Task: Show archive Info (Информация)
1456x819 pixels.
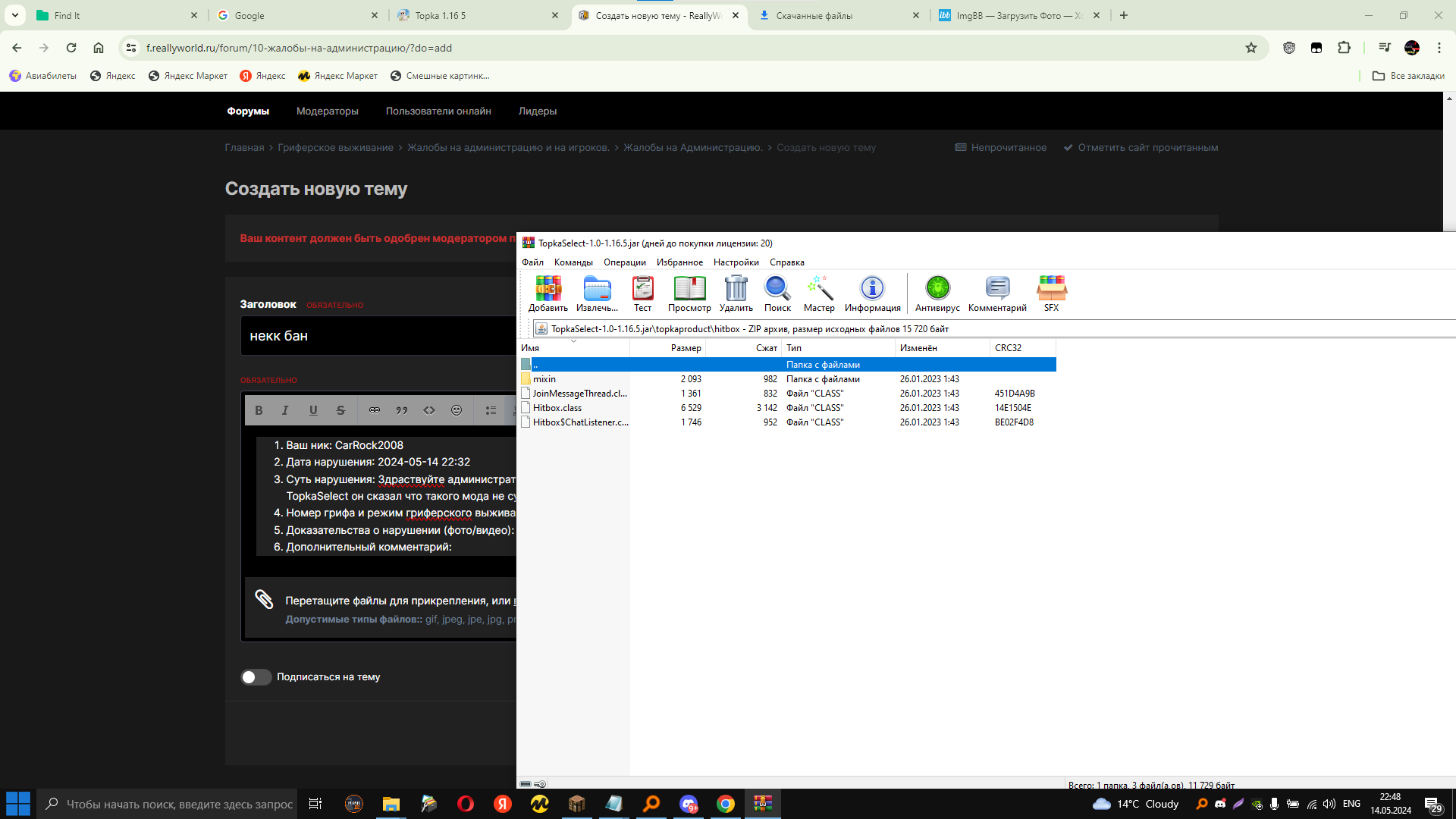Action: click(872, 293)
